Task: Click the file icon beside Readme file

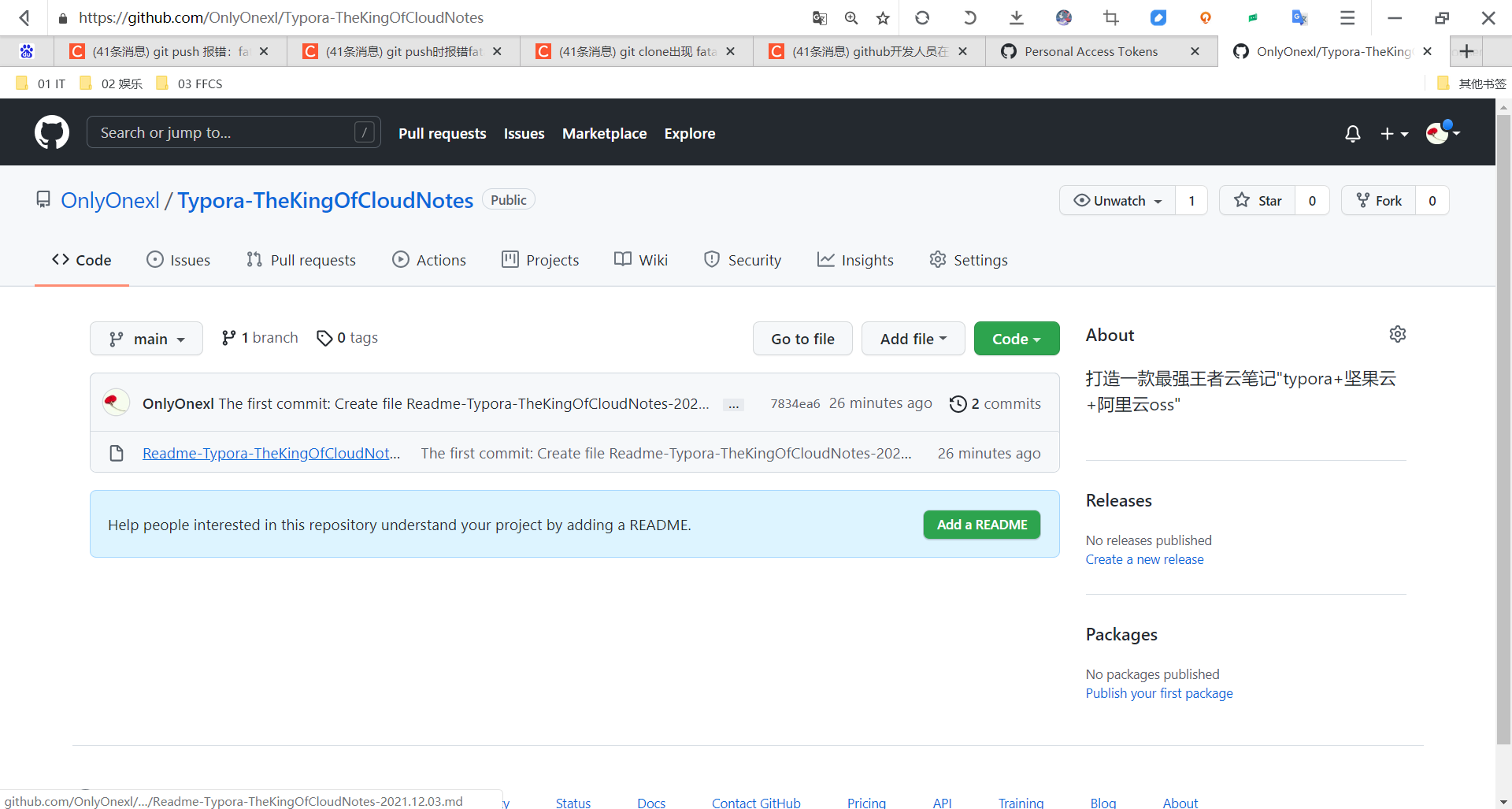Action: [117, 453]
